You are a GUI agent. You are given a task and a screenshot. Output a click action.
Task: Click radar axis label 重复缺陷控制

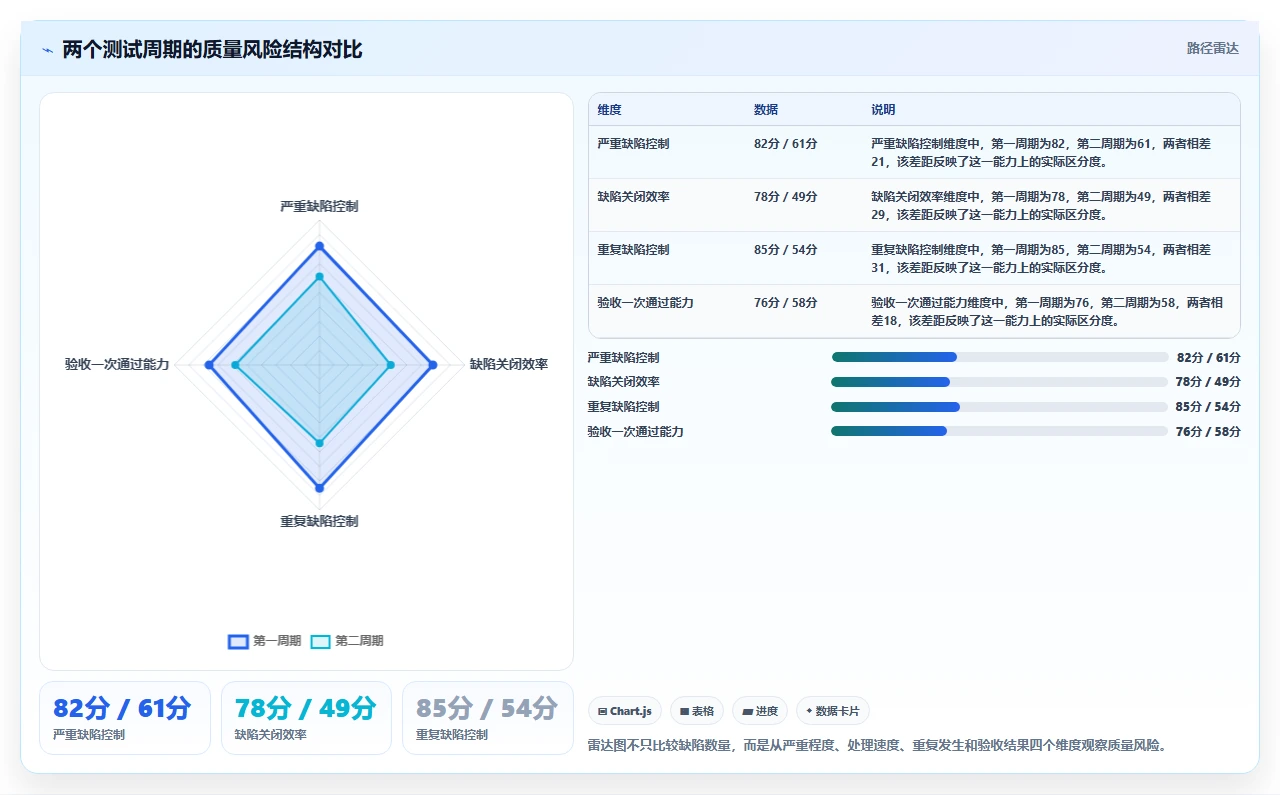[x=319, y=522]
